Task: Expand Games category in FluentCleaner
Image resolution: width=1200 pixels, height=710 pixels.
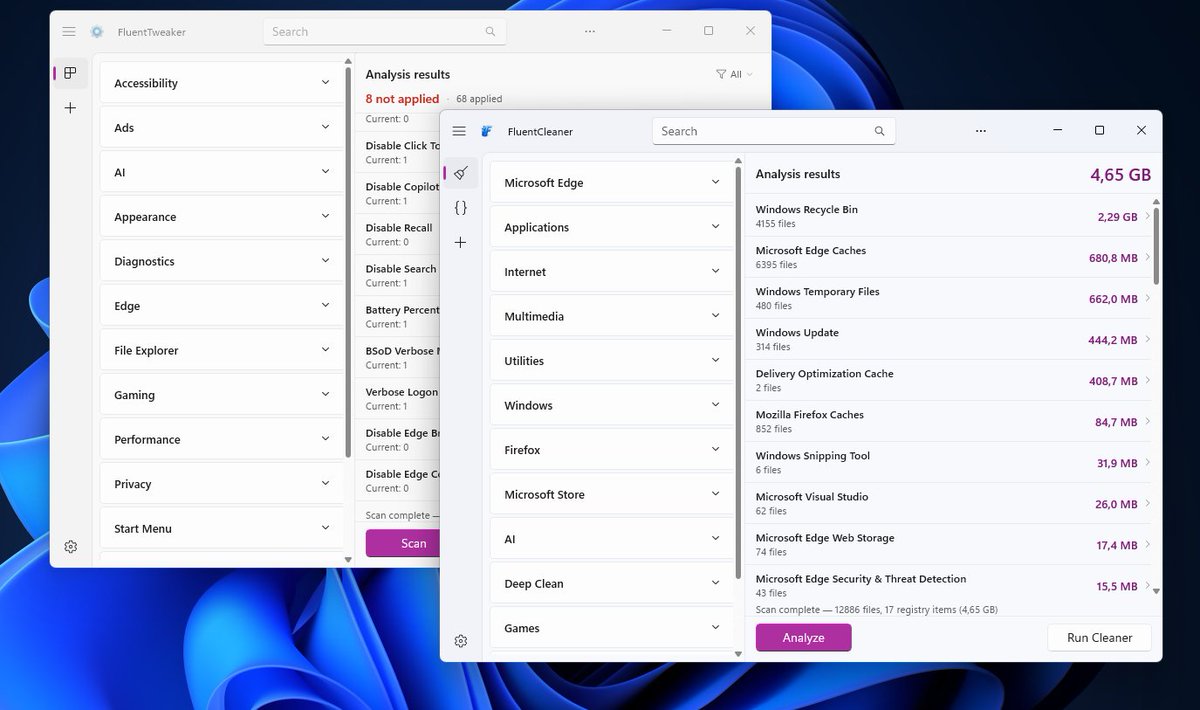Action: 611,628
